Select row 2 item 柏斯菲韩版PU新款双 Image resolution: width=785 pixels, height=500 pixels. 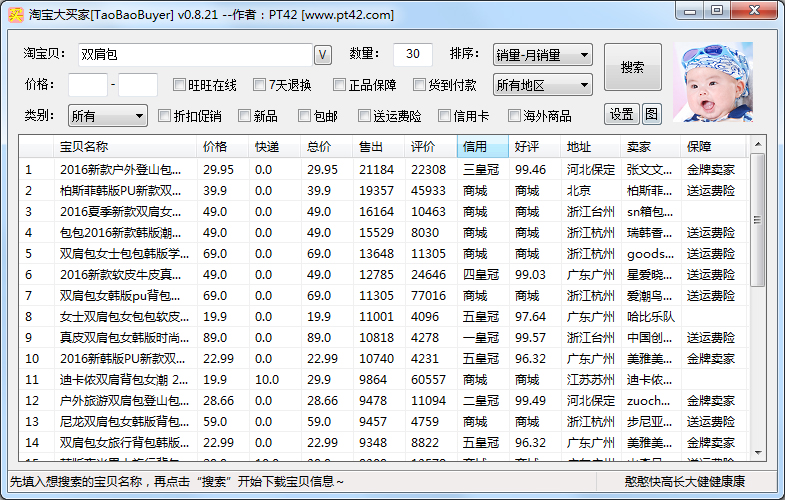click(384, 191)
